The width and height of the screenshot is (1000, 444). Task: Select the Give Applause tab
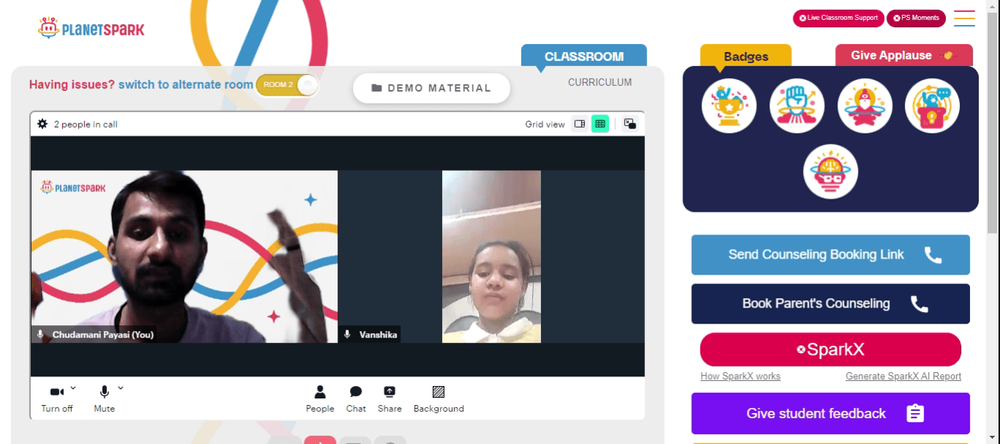(904, 56)
